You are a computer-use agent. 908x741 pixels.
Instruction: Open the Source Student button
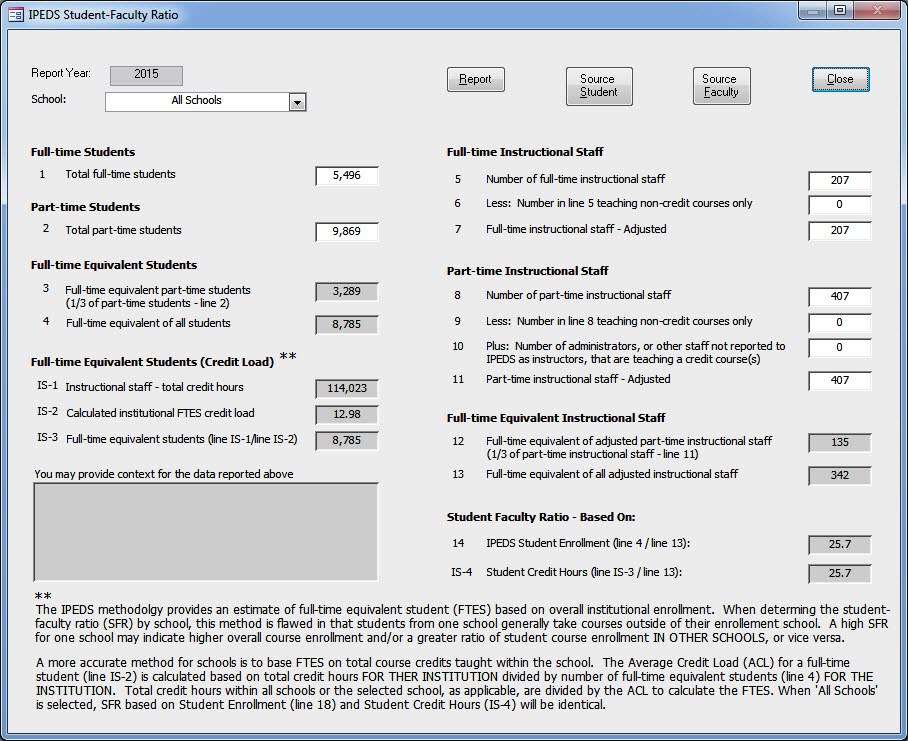pyautogui.click(x=599, y=86)
